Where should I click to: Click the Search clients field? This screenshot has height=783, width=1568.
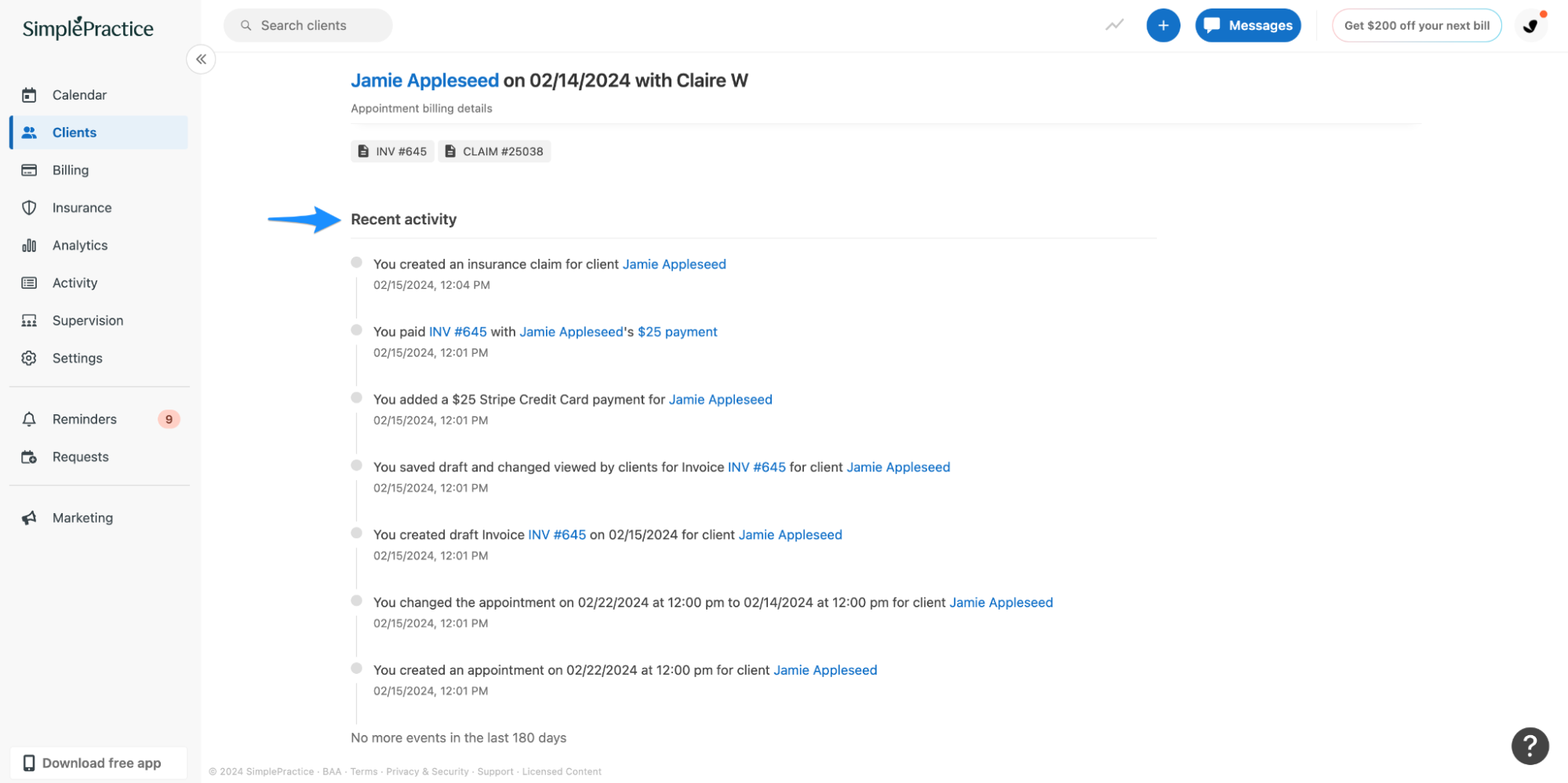point(307,24)
